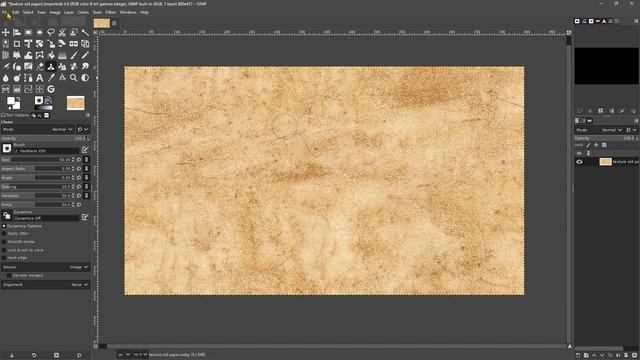The image size is (640, 360).
Task: Open tool options Mode dropdown
Action: [38, 129]
